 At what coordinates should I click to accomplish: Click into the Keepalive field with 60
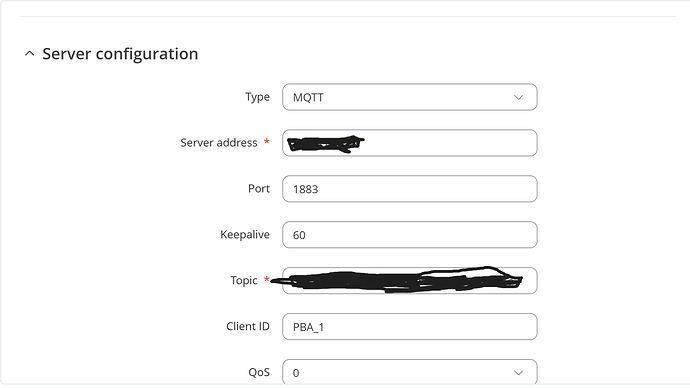point(410,235)
